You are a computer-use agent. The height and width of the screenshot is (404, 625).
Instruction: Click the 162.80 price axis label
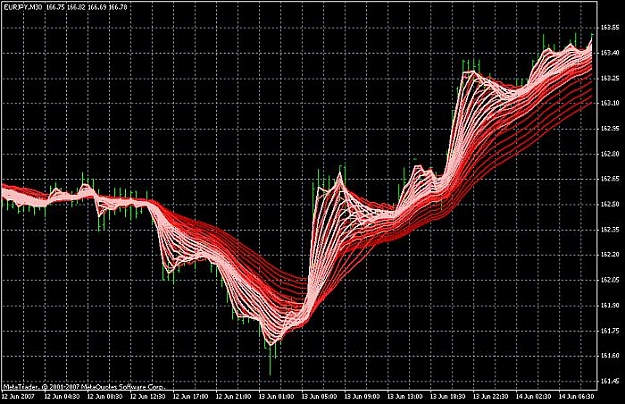[610, 154]
